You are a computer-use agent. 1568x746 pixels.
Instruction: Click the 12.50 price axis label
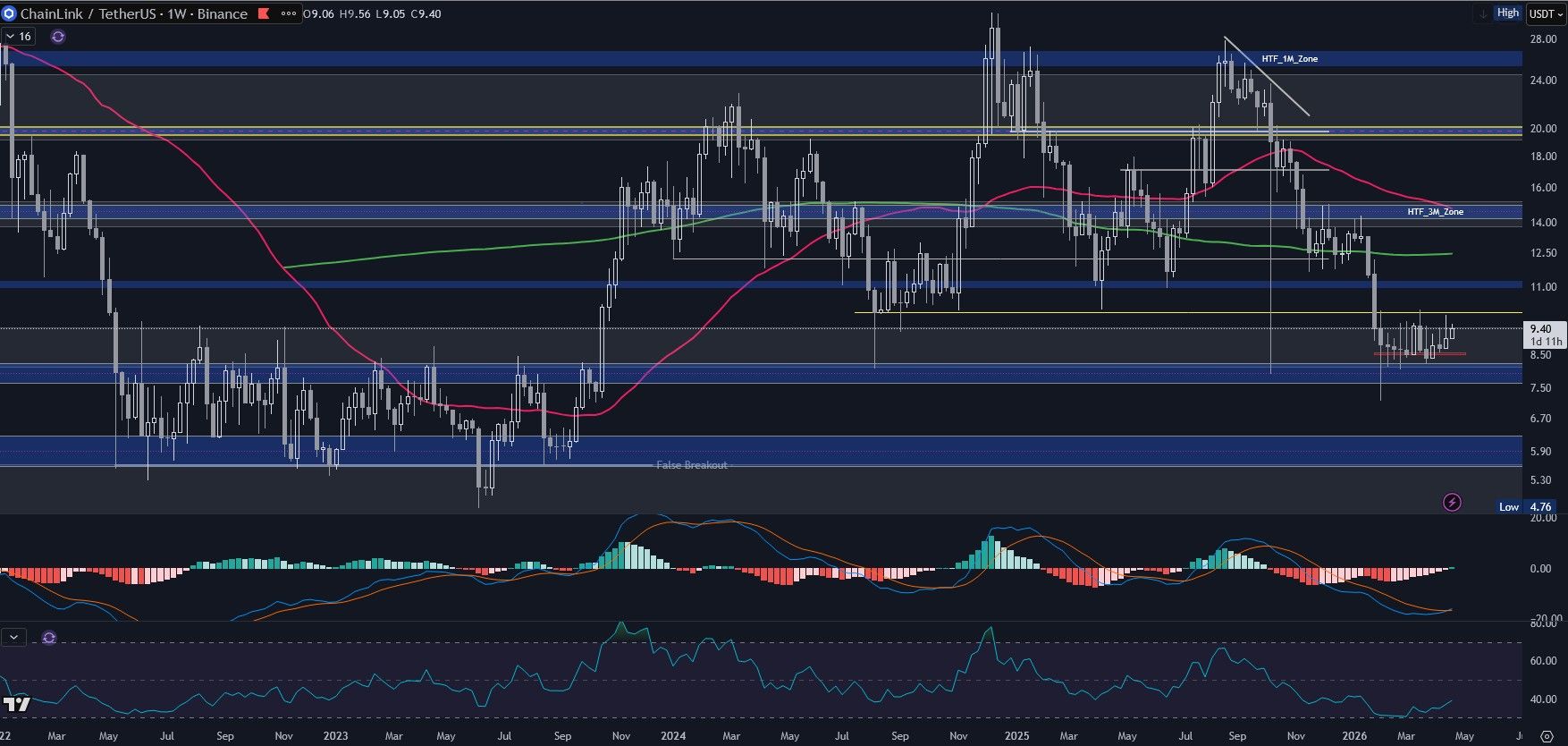click(1543, 253)
